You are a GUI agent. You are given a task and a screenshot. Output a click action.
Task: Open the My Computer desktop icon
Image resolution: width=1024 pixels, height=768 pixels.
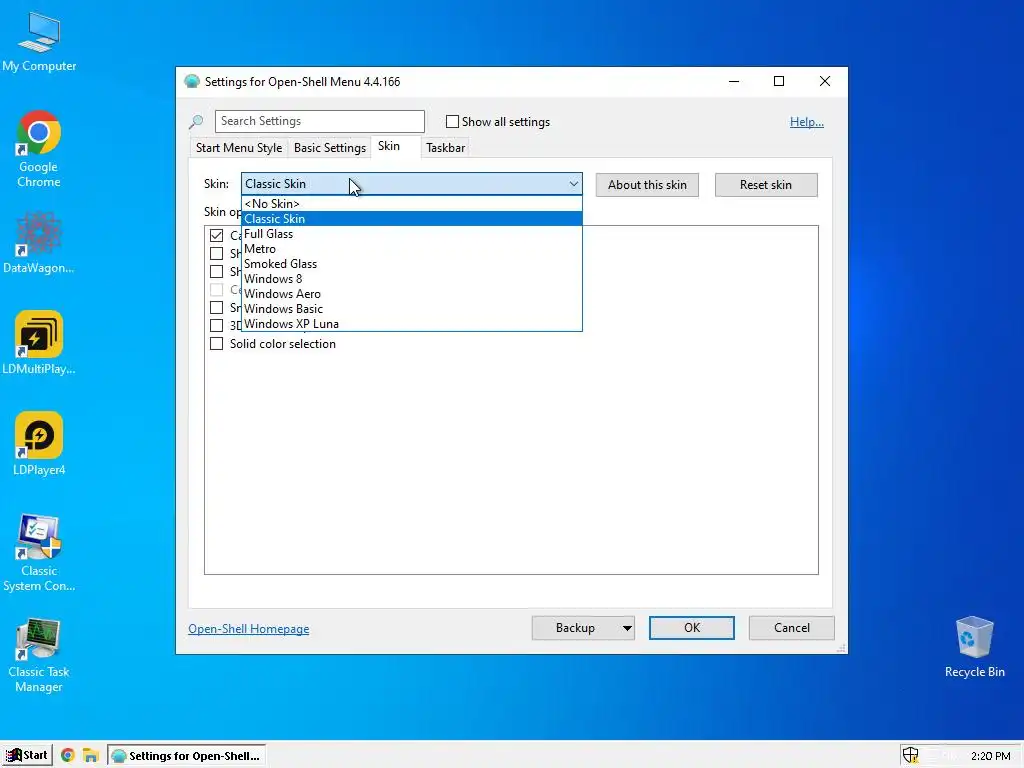pyautogui.click(x=39, y=42)
